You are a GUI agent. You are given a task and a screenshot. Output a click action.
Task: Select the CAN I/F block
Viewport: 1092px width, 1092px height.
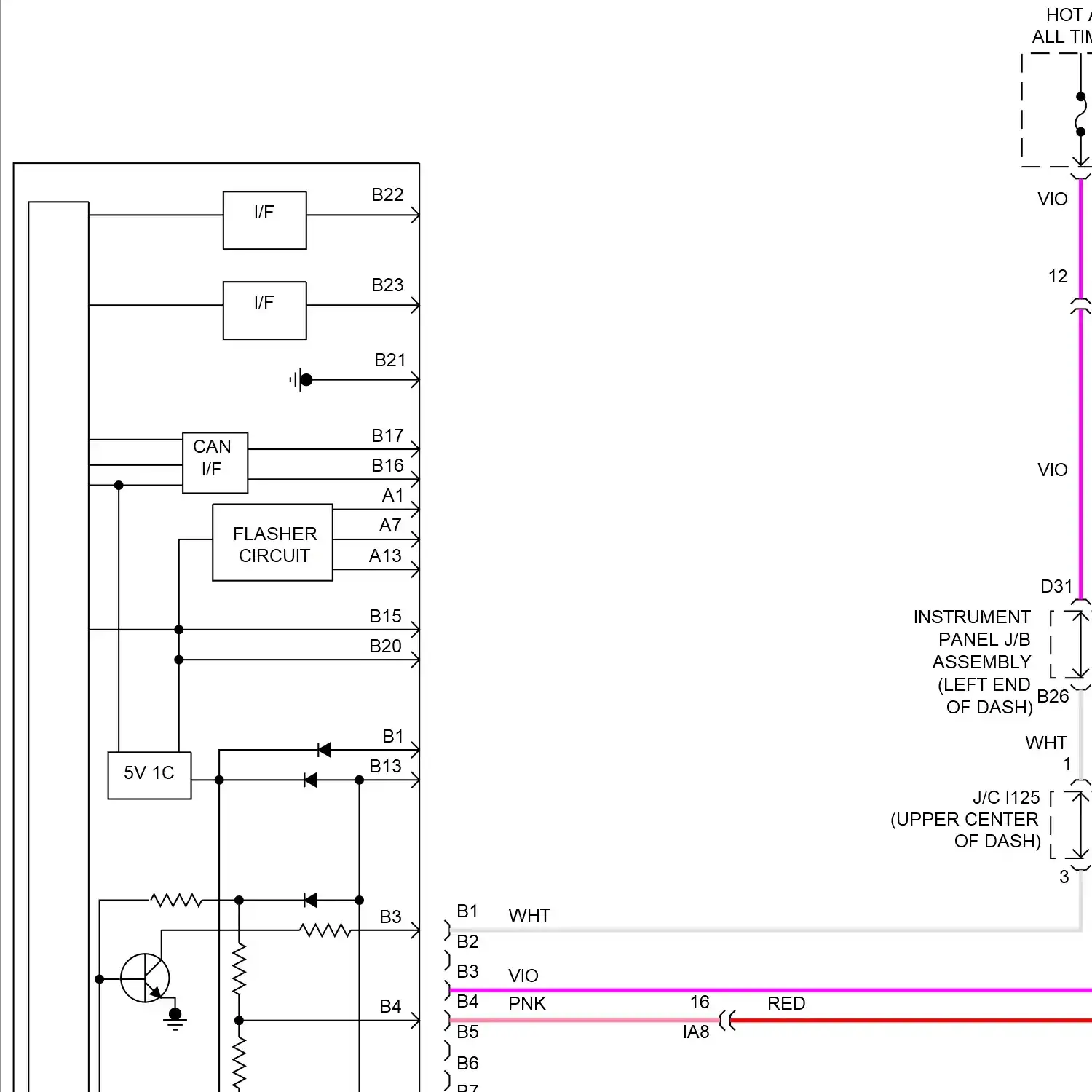click(x=215, y=463)
